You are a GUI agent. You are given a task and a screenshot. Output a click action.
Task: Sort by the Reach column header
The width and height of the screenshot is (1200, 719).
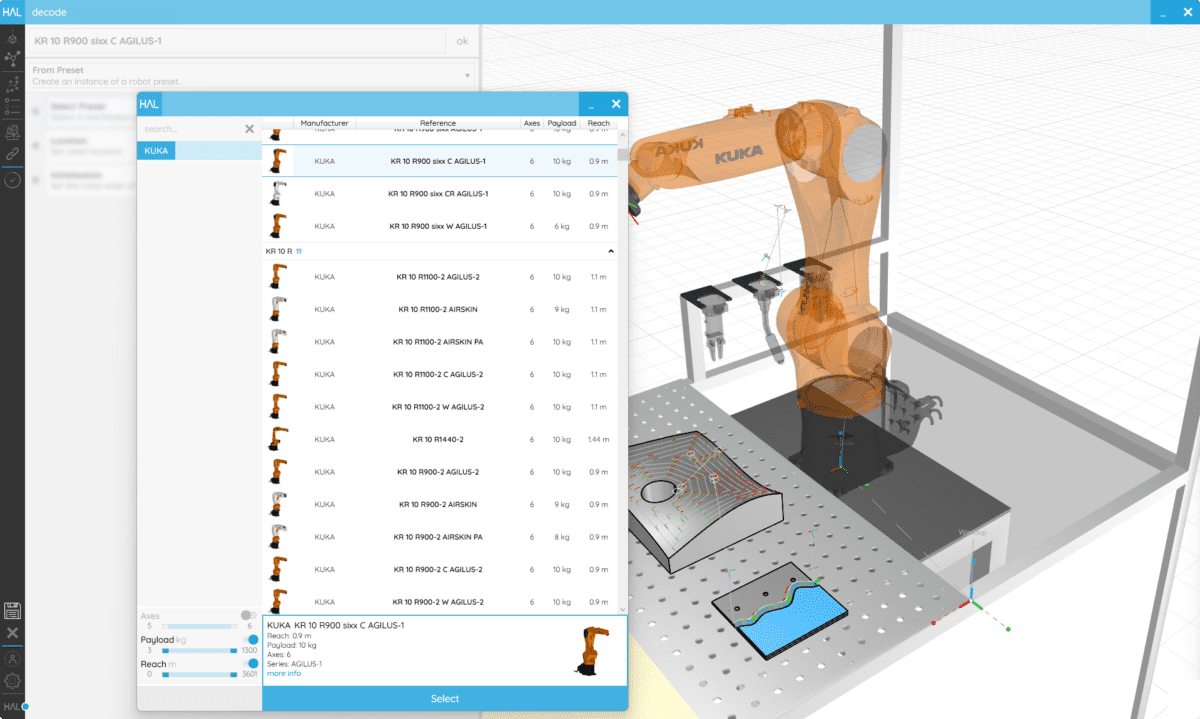(599, 123)
